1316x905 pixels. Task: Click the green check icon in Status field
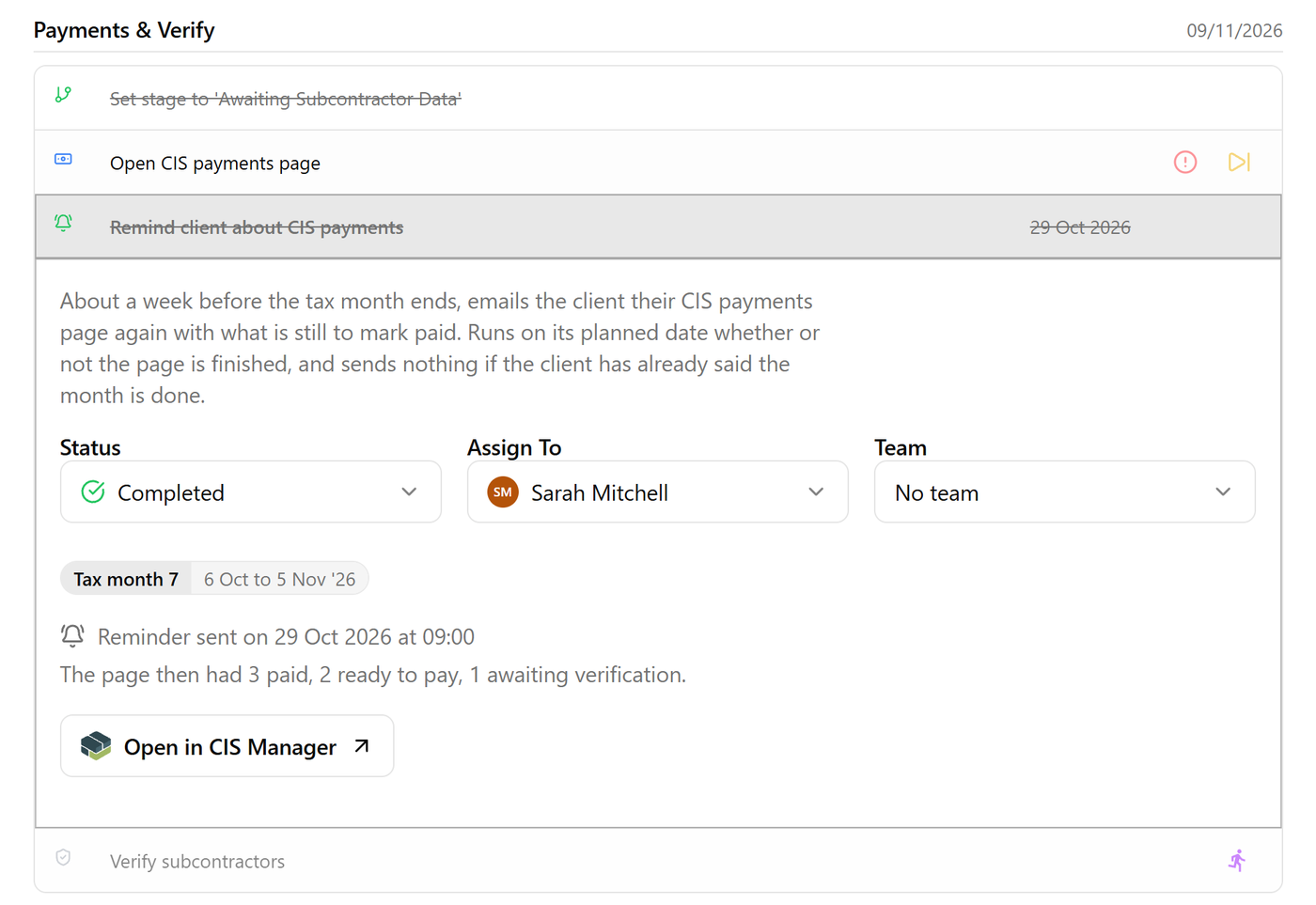coord(93,492)
